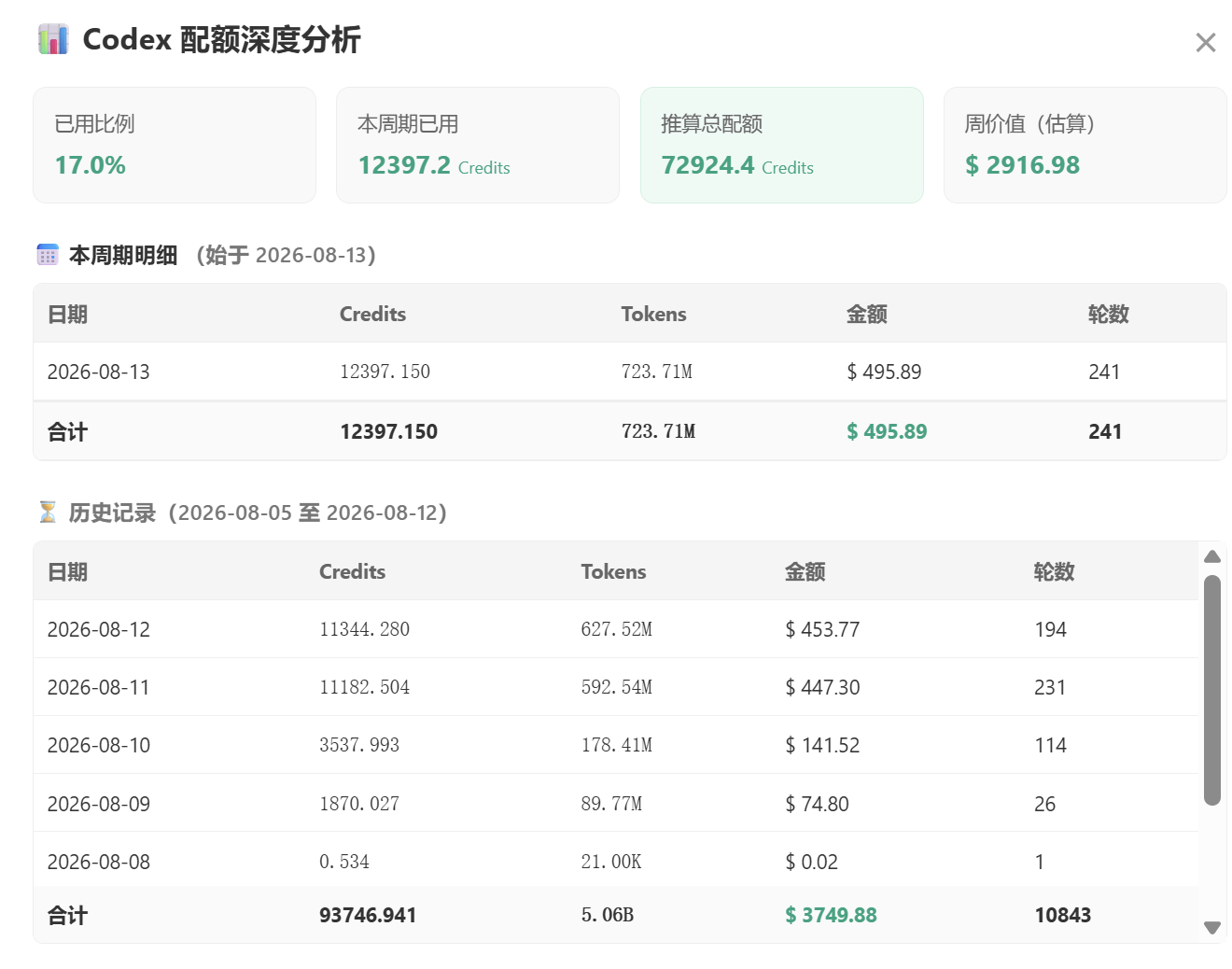Click the 本周期明细 section heading
This screenshot has width=1232, height=969.
[123, 255]
